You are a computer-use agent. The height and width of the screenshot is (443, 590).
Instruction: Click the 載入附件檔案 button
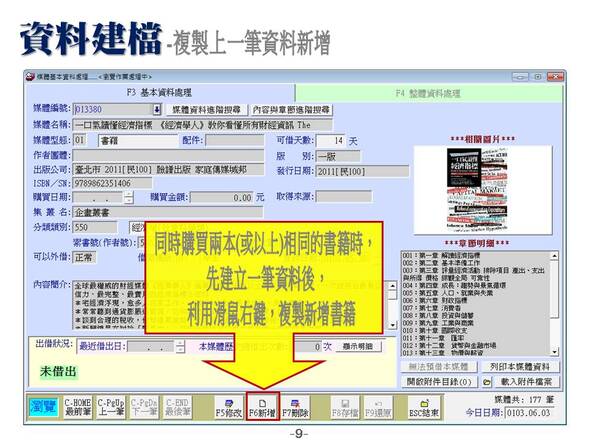[526, 382]
